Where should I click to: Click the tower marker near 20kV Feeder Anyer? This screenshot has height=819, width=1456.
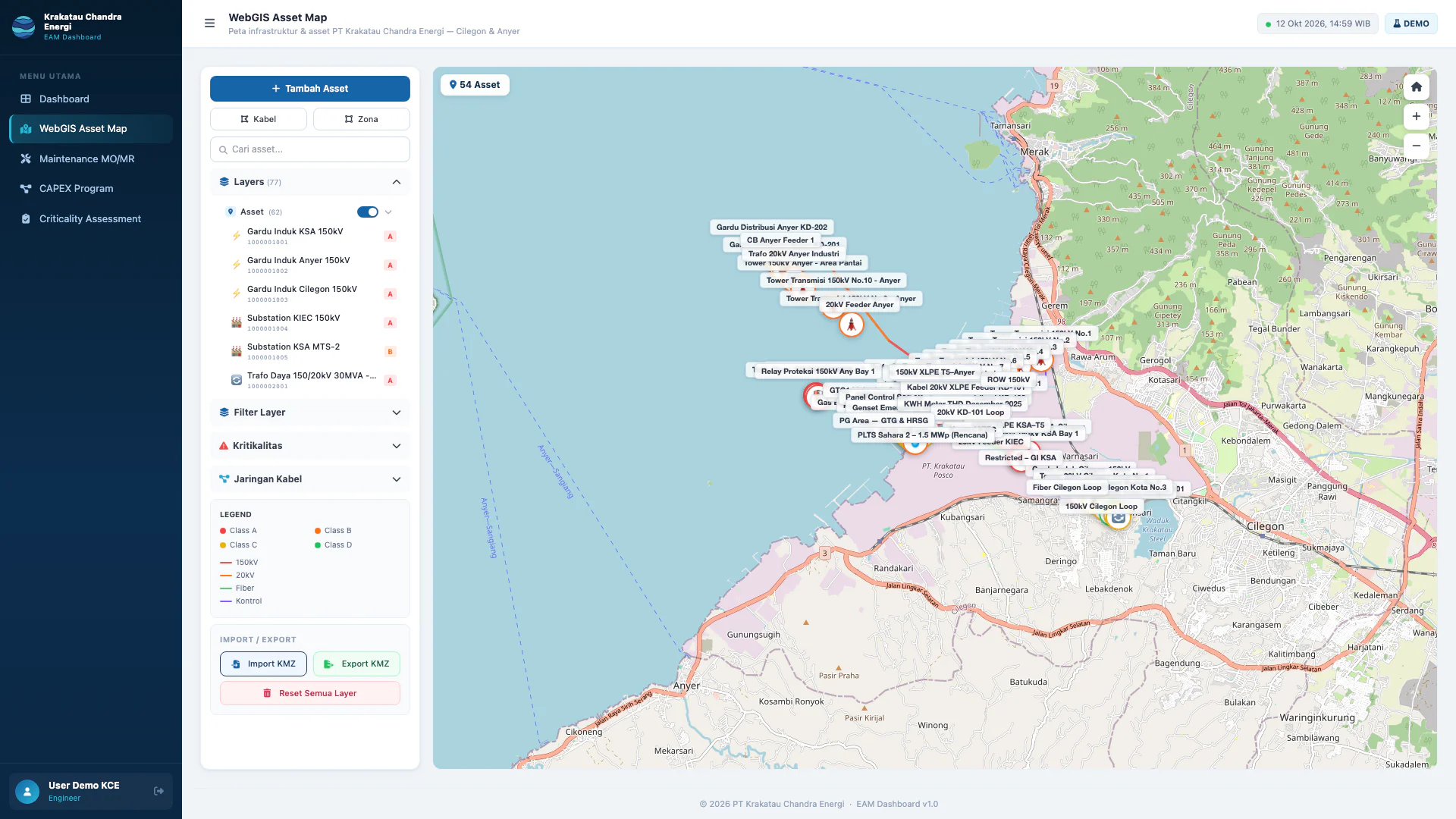pyautogui.click(x=851, y=325)
